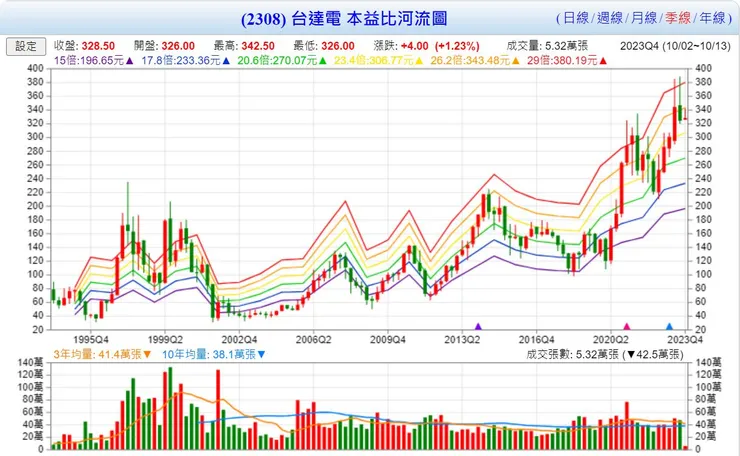Click the 3年均量 41.4萬張 label
Screen dimensions: 740x456
click(97, 355)
